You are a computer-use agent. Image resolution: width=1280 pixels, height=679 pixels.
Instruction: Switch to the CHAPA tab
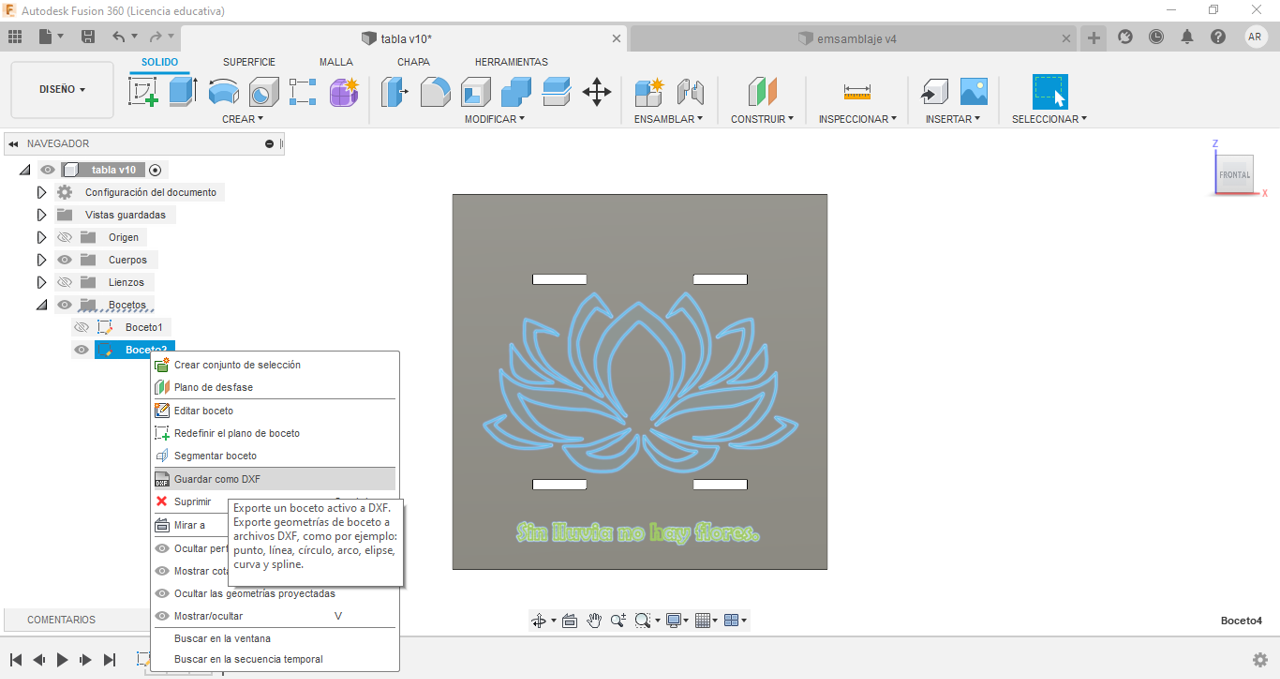413,62
